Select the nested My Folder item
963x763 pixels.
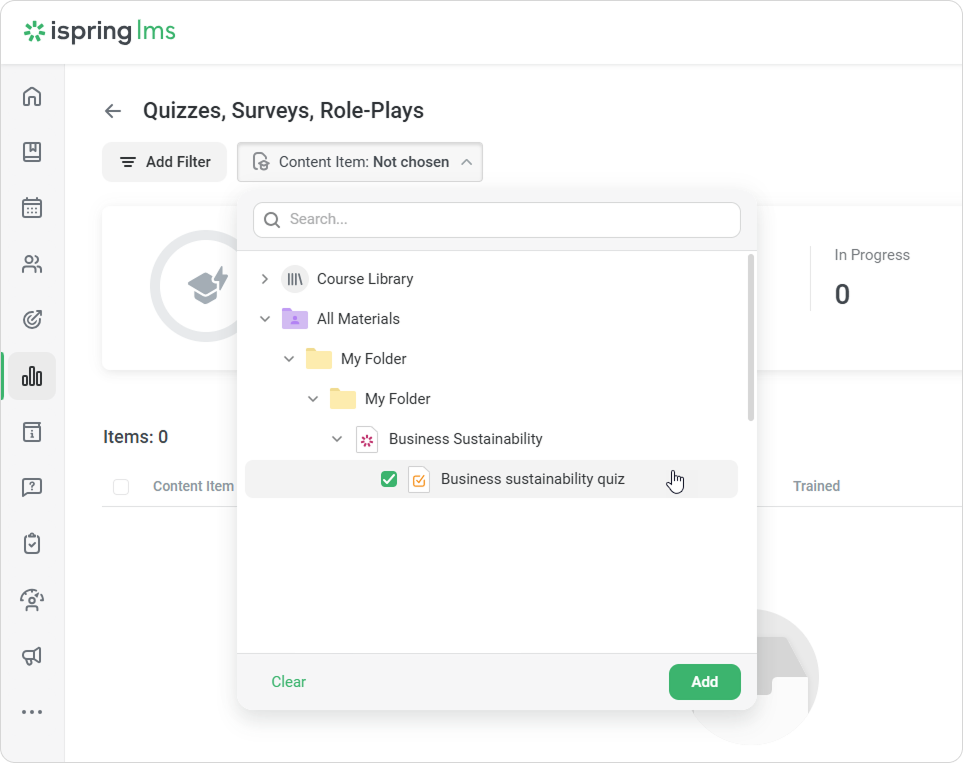[397, 399]
